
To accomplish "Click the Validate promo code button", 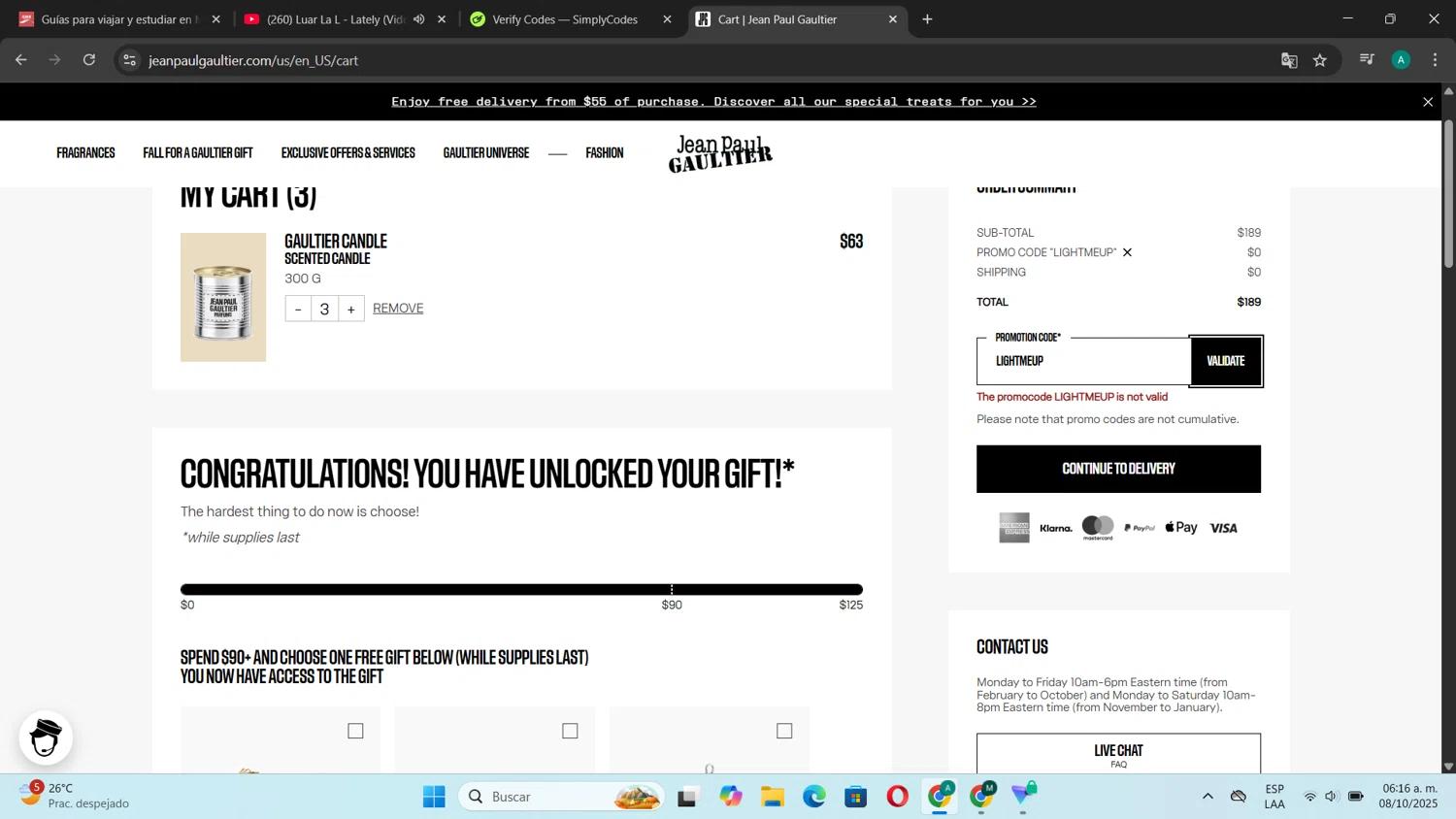I will point(1226,361).
